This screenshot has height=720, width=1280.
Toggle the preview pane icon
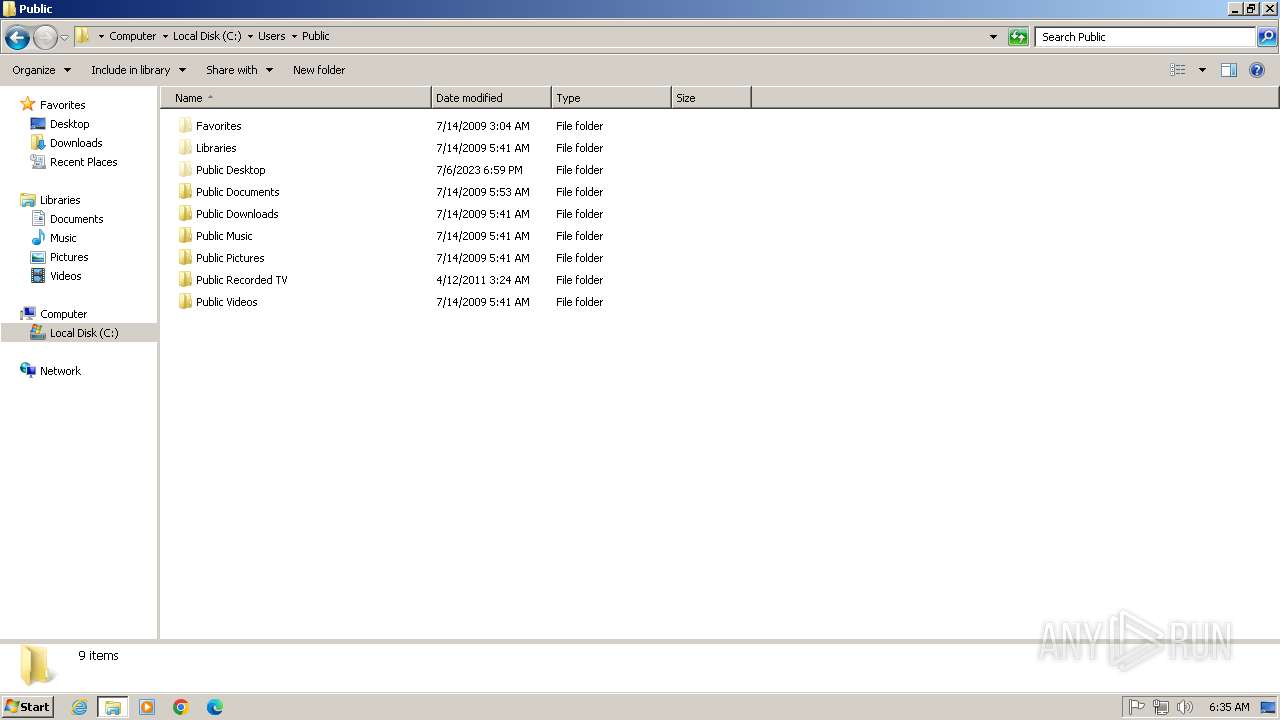[x=1229, y=70]
